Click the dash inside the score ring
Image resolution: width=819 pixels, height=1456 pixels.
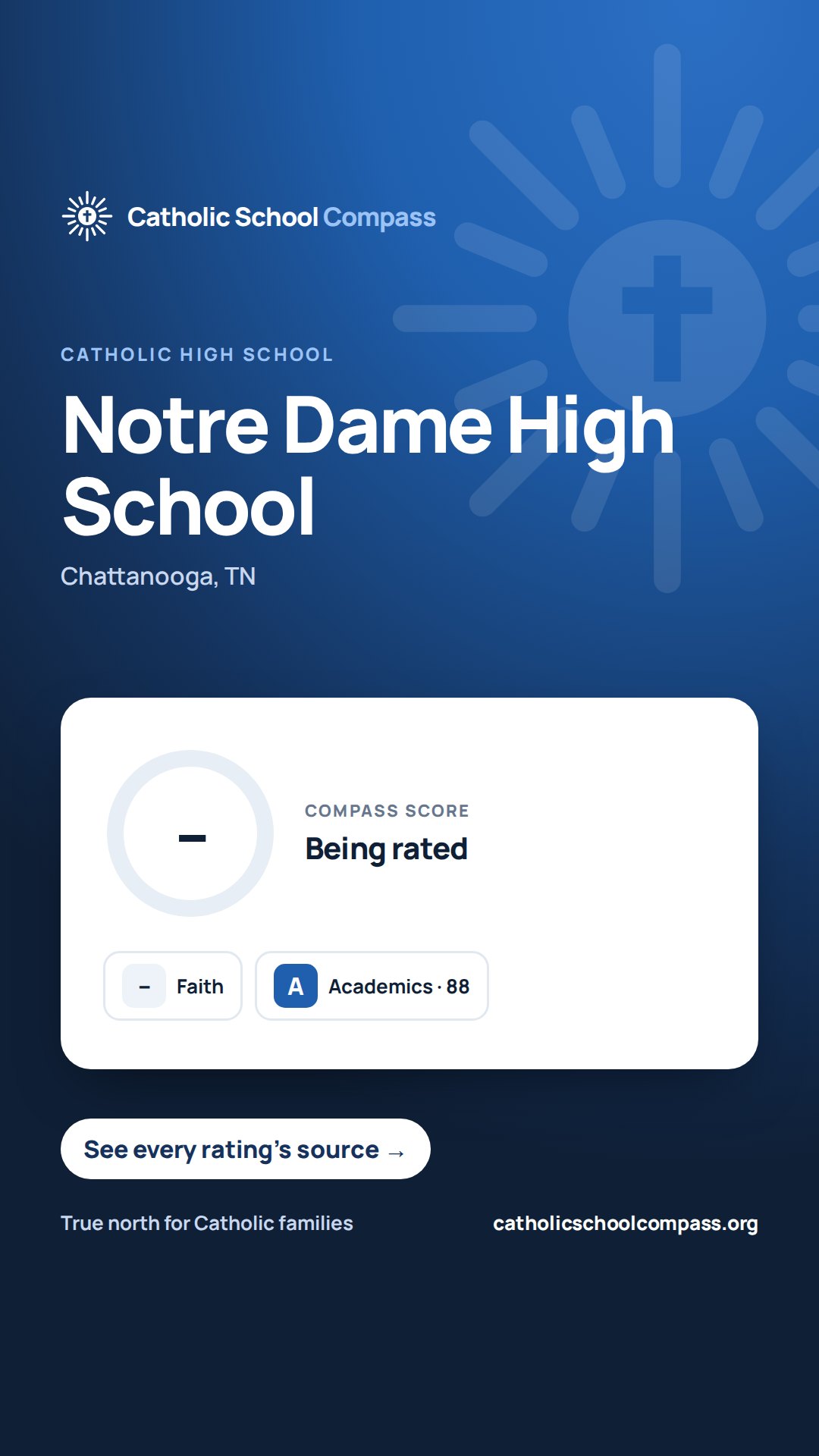192,838
